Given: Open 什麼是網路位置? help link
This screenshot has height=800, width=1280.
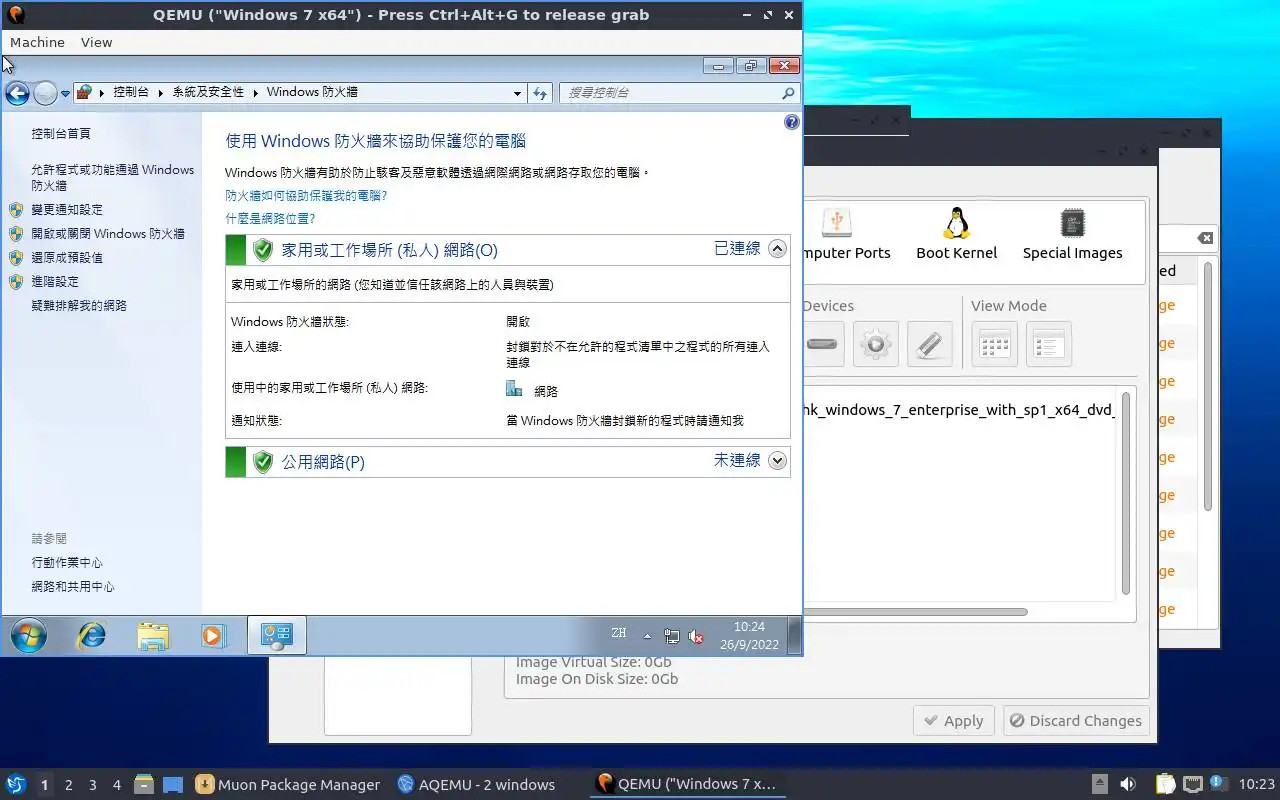Looking at the screenshot, I should click(270, 218).
